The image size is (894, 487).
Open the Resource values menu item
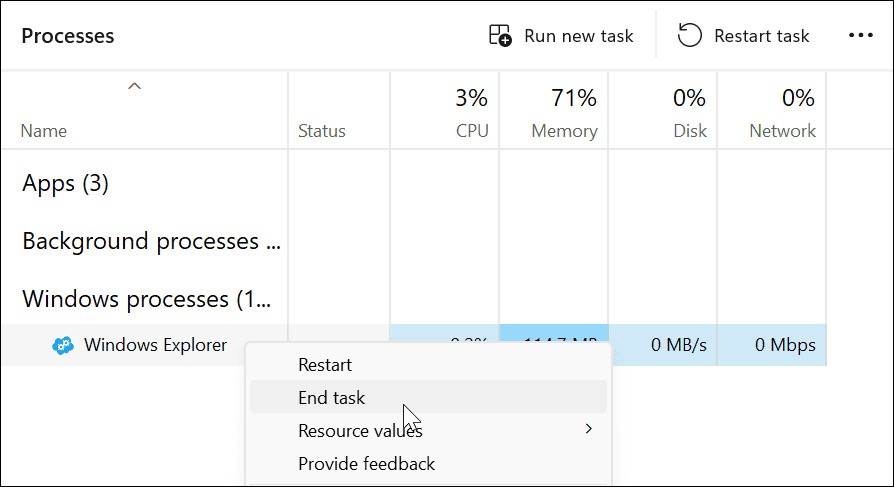click(x=360, y=431)
